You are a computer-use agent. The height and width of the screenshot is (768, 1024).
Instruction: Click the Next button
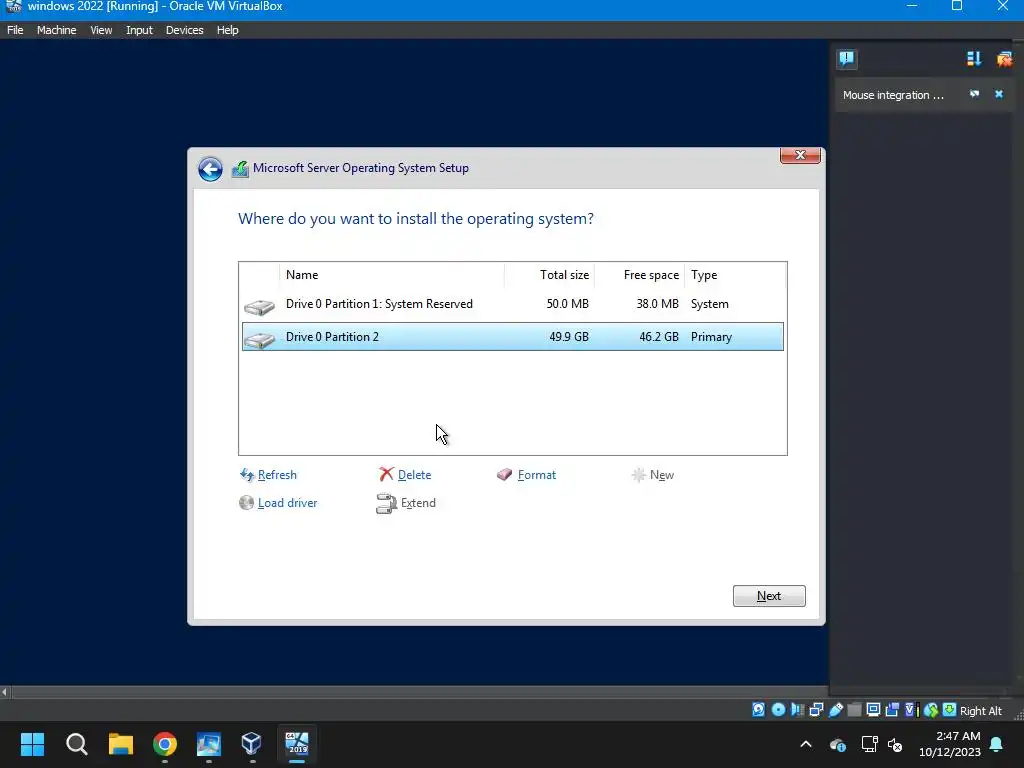click(x=769, y=596)
